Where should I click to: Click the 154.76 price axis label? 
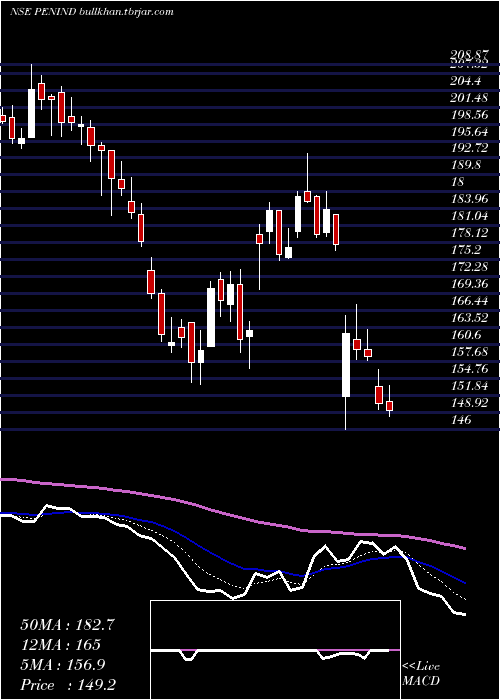469,369
